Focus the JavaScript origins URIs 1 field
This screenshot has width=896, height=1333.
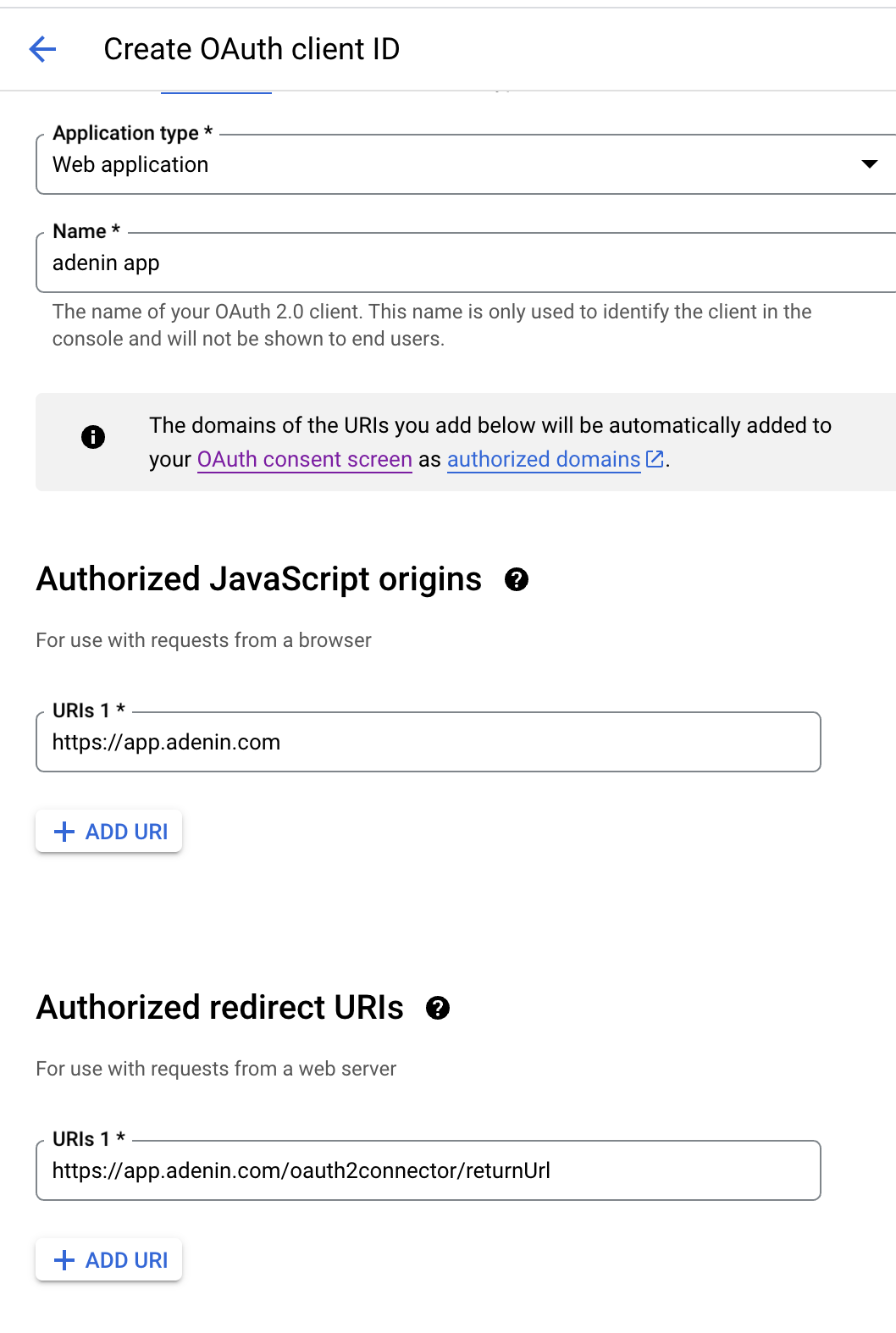(428, 743)
